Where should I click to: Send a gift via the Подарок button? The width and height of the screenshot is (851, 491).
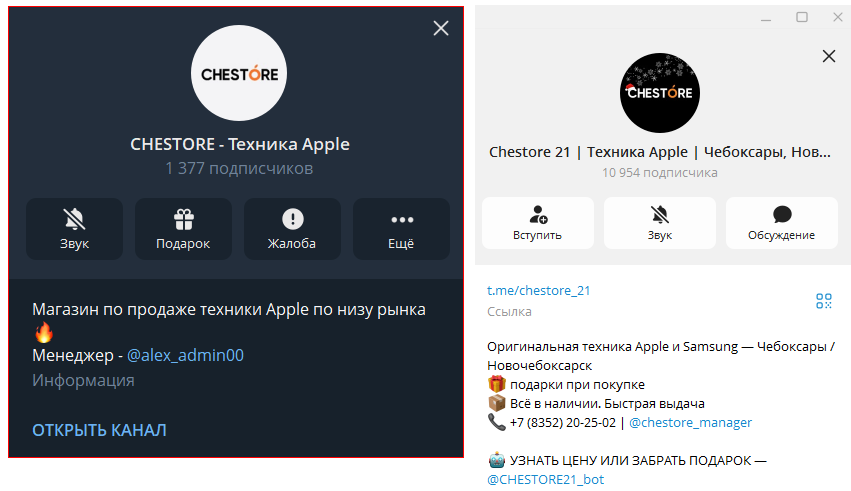coord(183,229)
